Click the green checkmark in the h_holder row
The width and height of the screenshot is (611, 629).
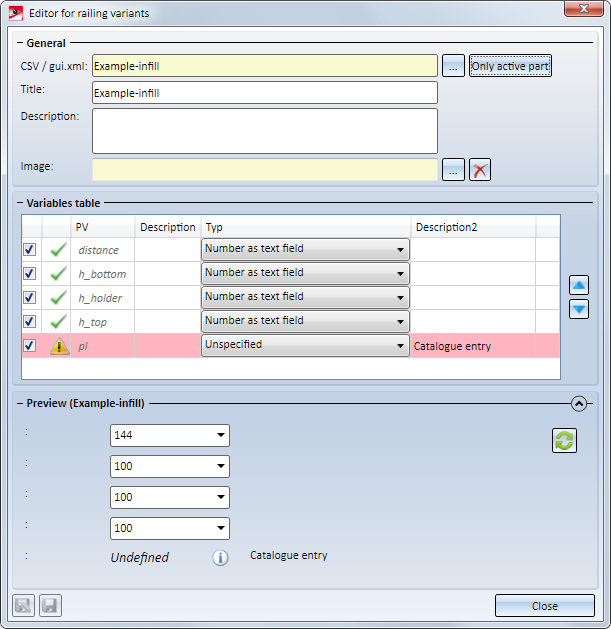tap(59, 298)
